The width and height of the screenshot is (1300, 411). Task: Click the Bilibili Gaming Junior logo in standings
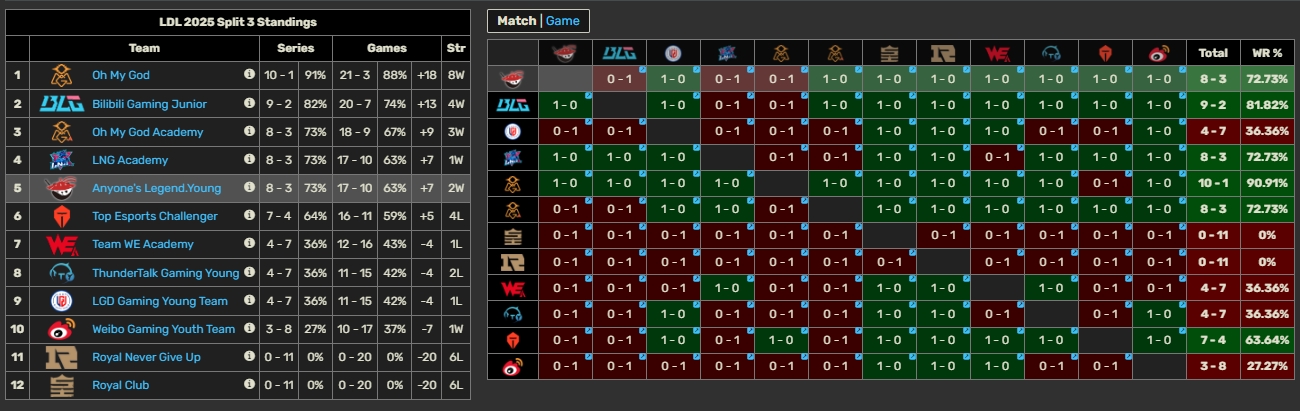[60, 103]
